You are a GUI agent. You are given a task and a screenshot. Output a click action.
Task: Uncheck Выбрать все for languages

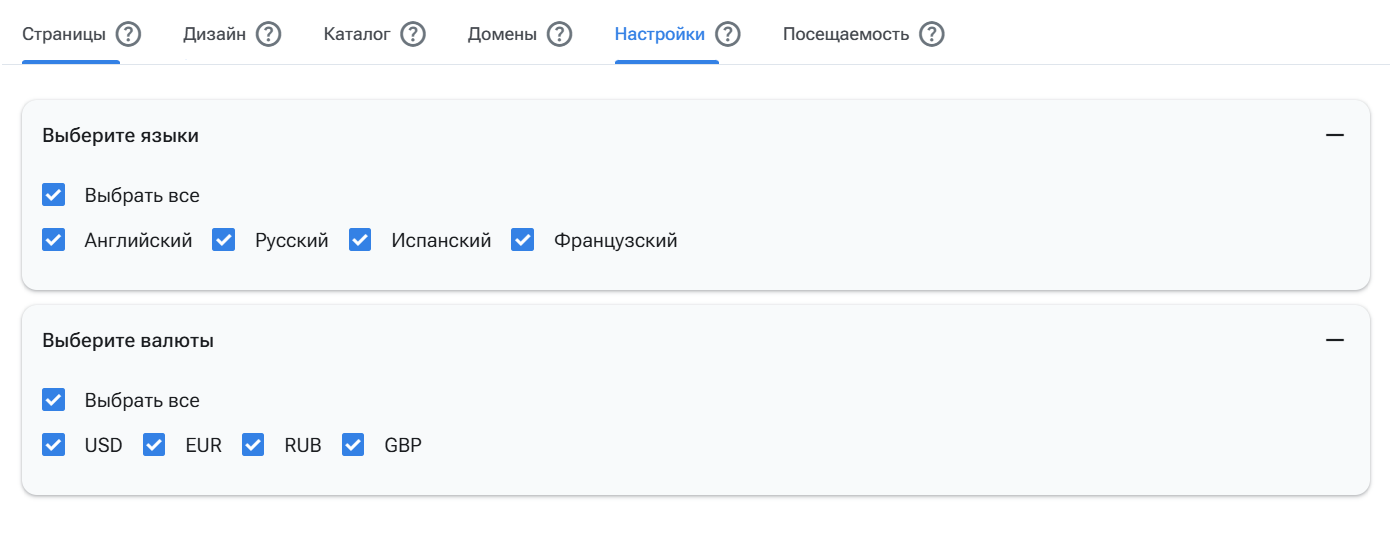pos(54,195)
